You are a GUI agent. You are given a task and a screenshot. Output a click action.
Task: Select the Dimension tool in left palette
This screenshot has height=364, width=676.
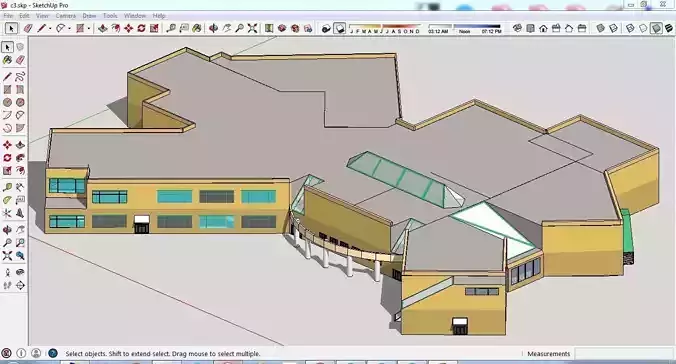[20, 187]
